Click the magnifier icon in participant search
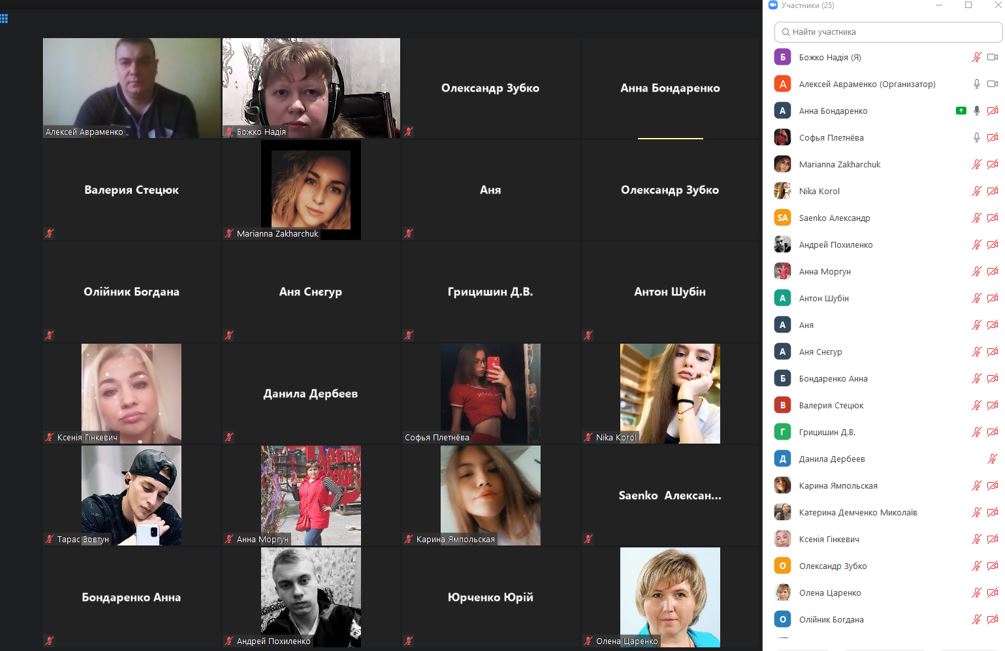Image resolution: width=1005 pixels, height=651 pixels. 785,32
